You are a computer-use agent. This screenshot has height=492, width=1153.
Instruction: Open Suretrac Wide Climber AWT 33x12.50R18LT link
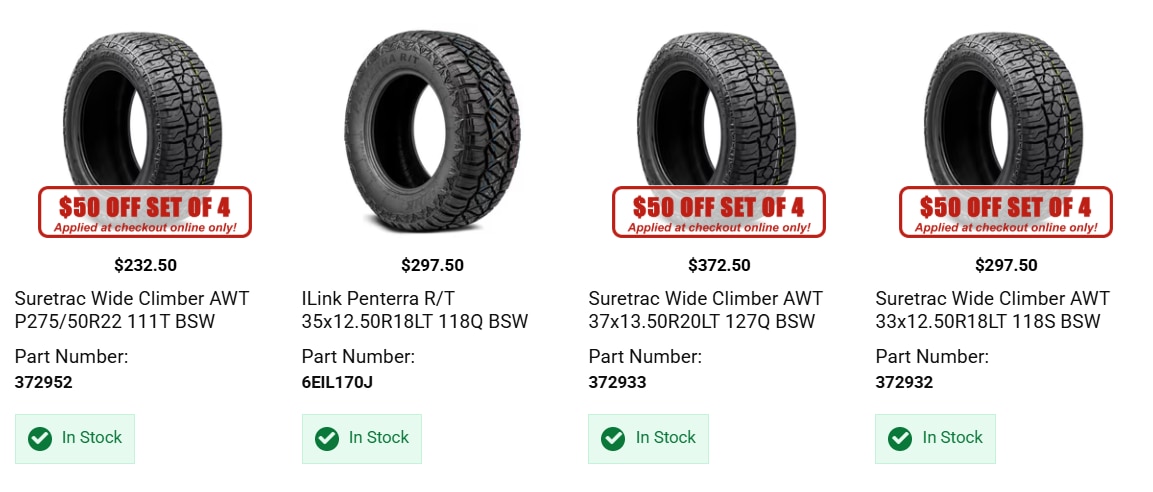point(993,310)
